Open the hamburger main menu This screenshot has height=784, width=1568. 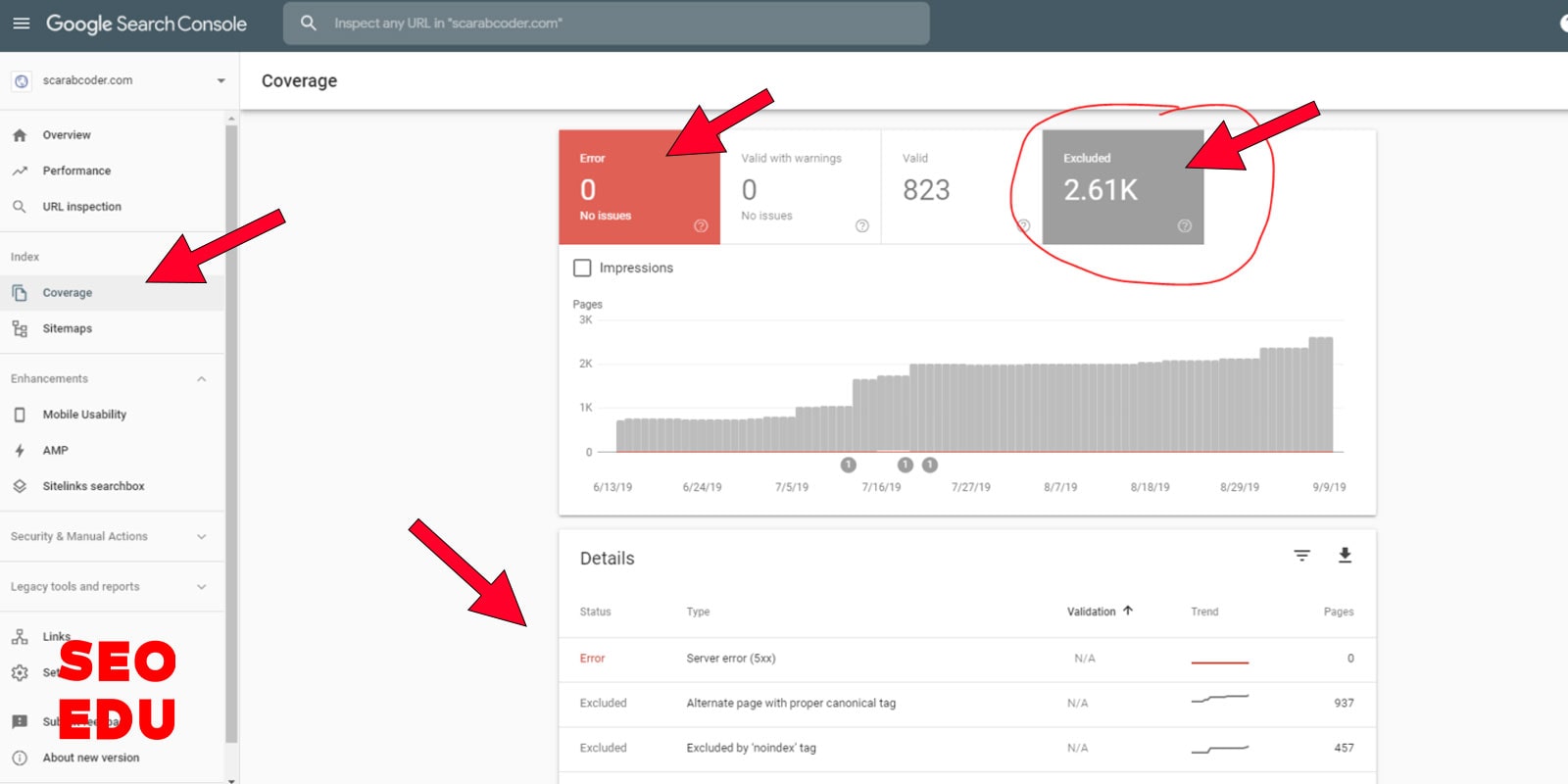click(x=21, y=24)
